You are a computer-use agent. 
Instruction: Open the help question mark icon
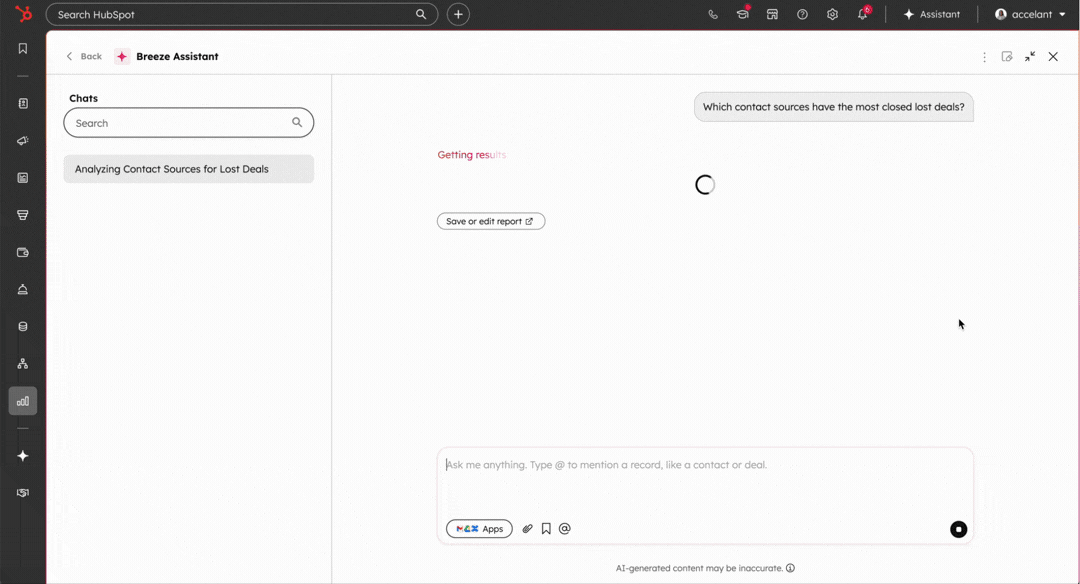802,14
